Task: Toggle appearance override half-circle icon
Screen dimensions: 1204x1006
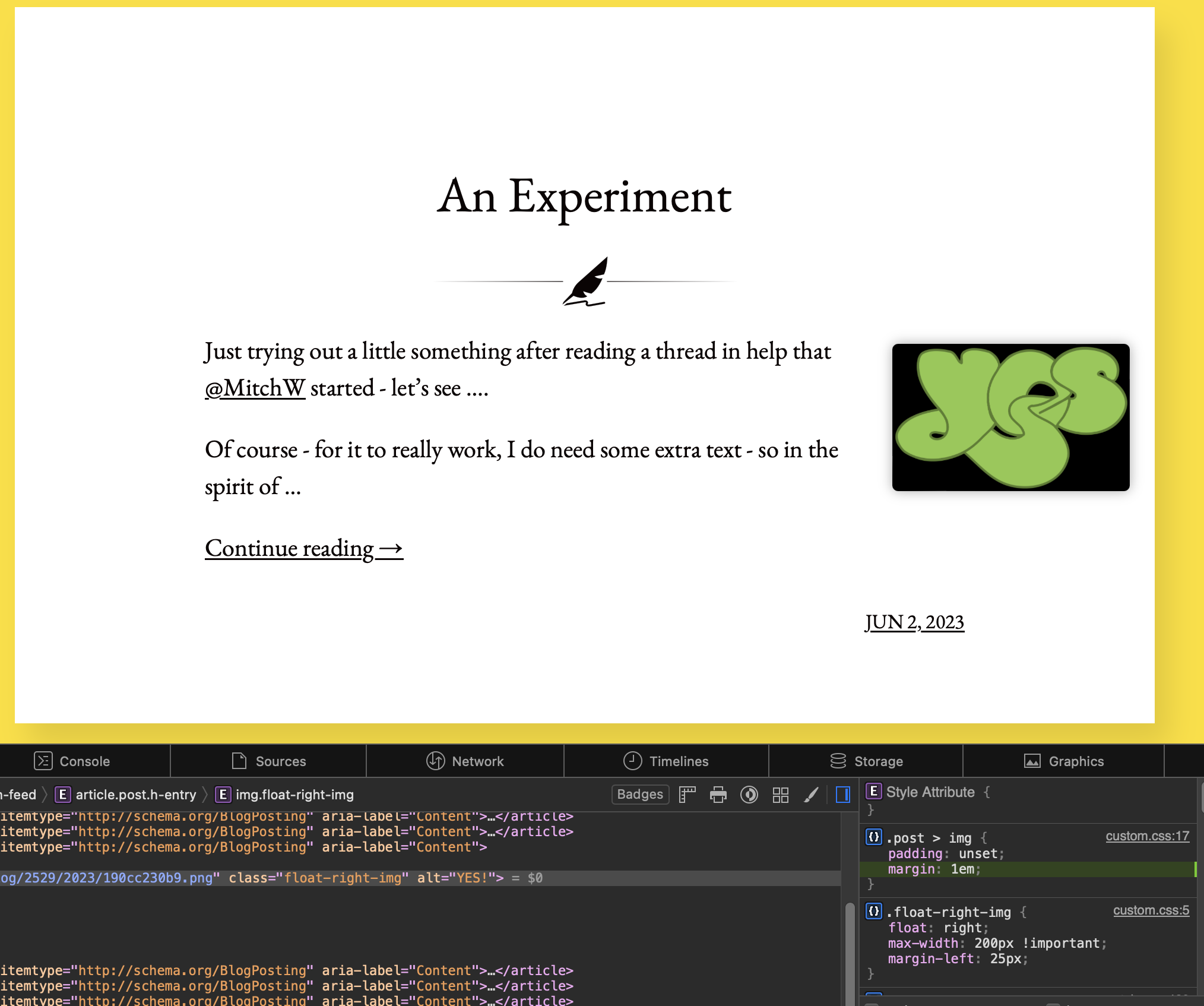Action: 749,795
